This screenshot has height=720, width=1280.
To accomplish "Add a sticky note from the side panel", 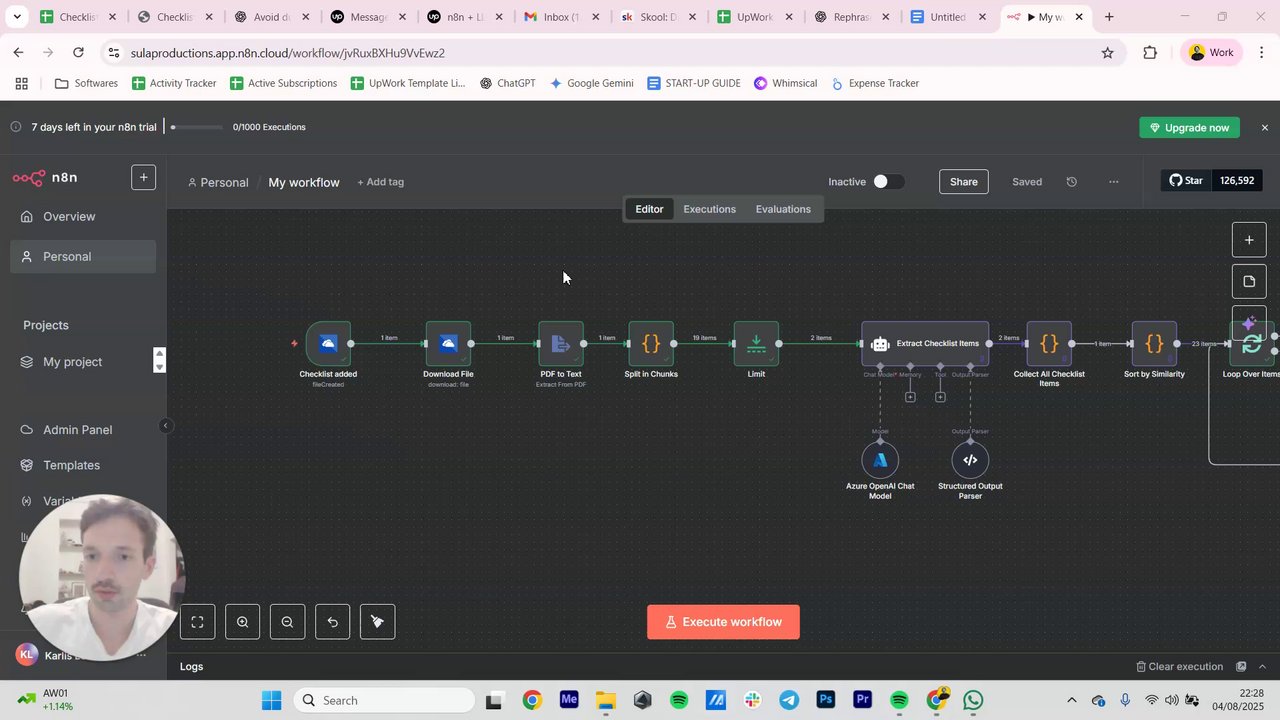I will [x=1249, y=282].
